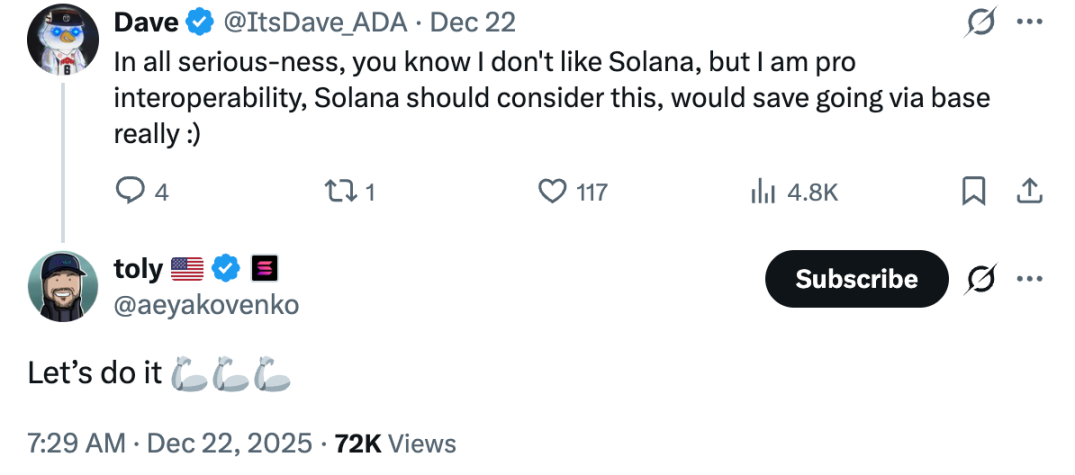Open toly's profile avatar

[64, 286]
